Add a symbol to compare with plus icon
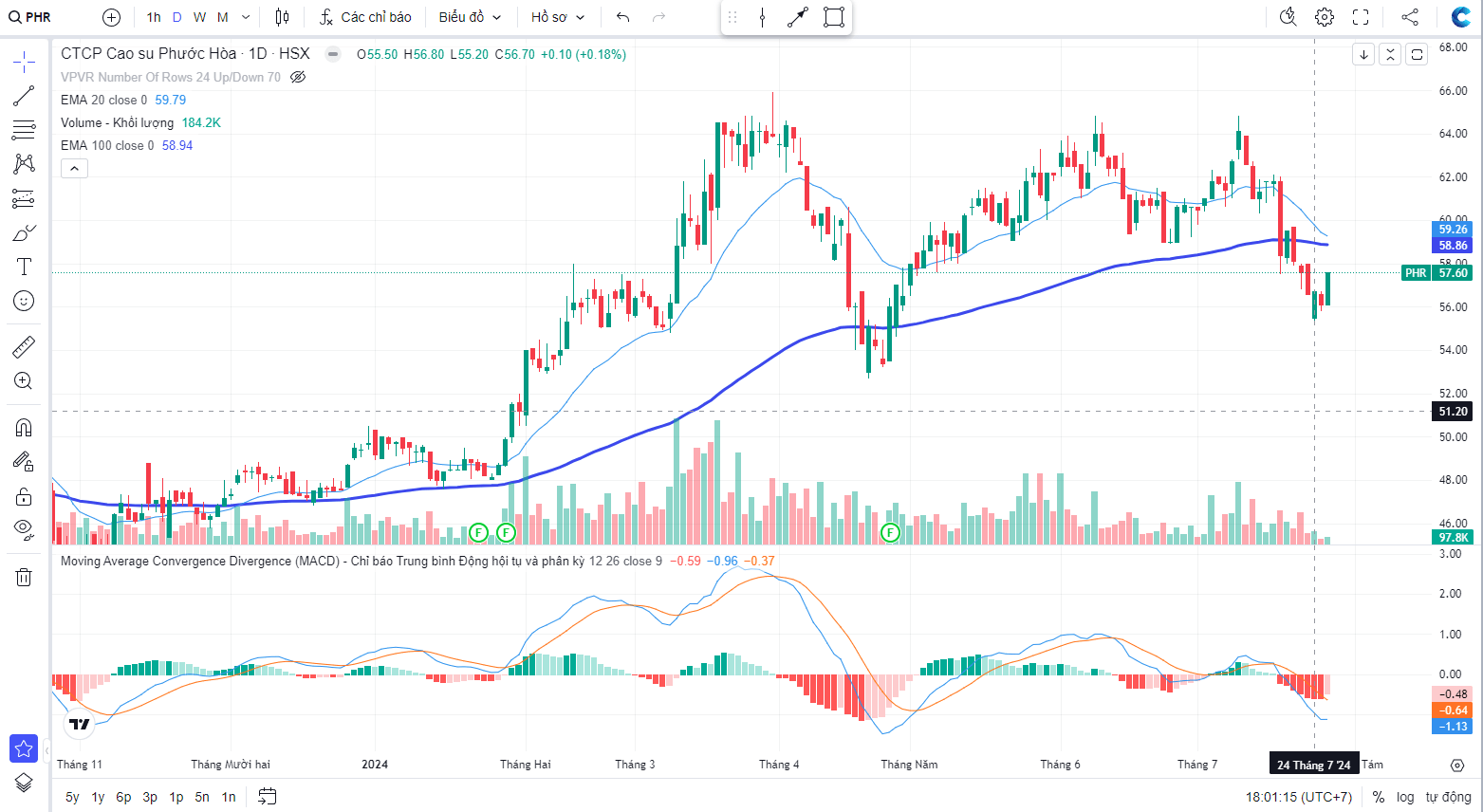This screenshot has height=812, width=1483. click(x=111, y=17)
